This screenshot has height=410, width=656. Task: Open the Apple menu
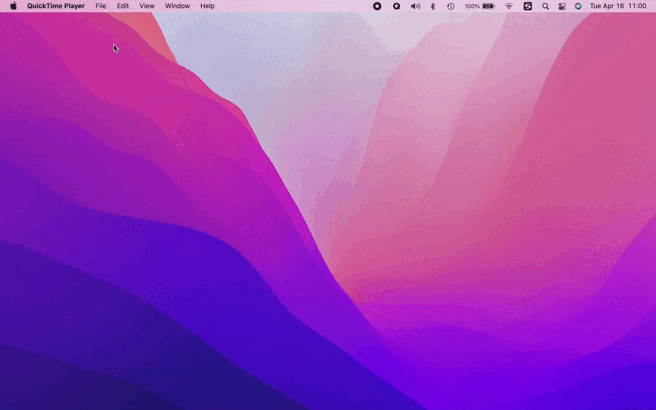pos(13,6)
